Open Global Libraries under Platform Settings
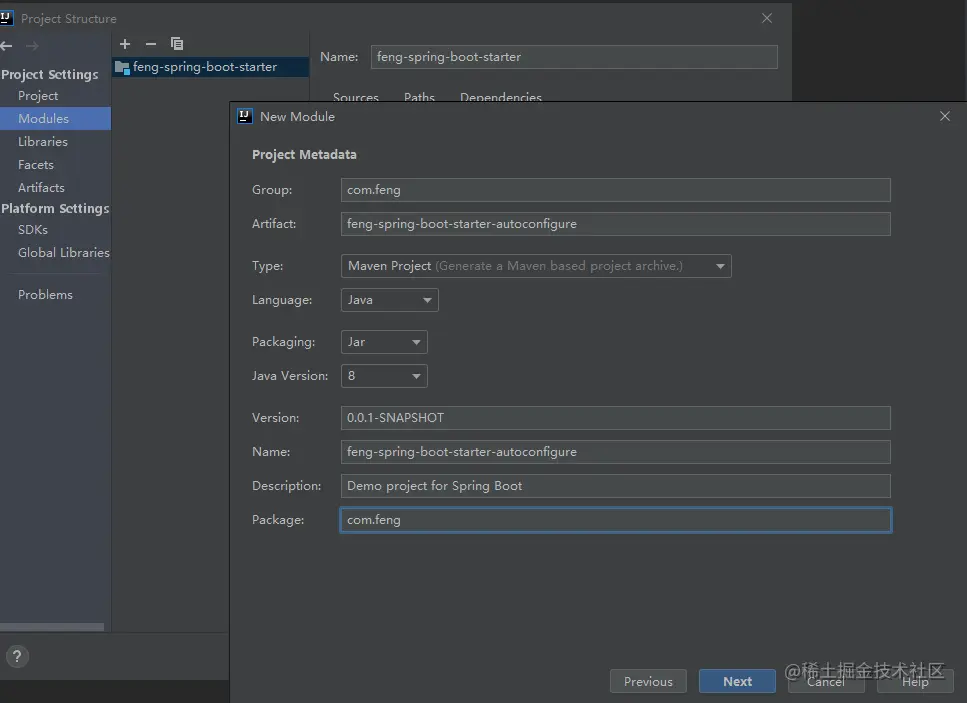Viewport: 967px width, 703px height. (64, 252)
